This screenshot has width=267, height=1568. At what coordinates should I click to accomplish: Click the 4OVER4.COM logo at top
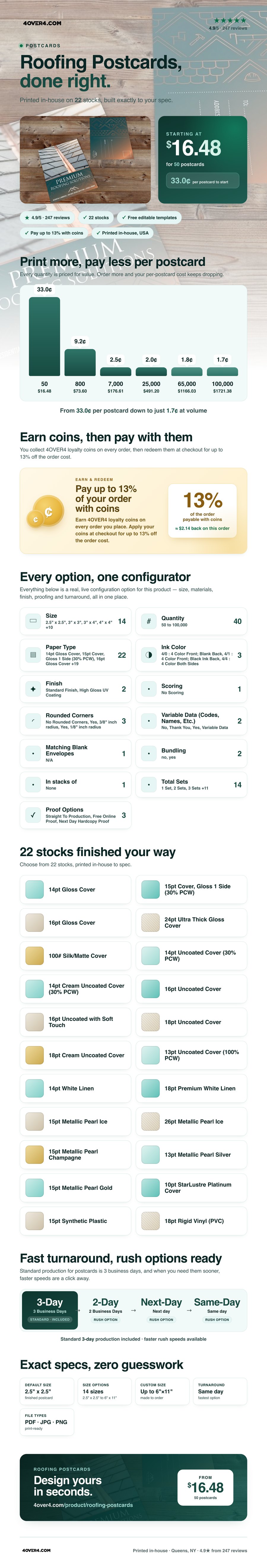tap(42, 23)
